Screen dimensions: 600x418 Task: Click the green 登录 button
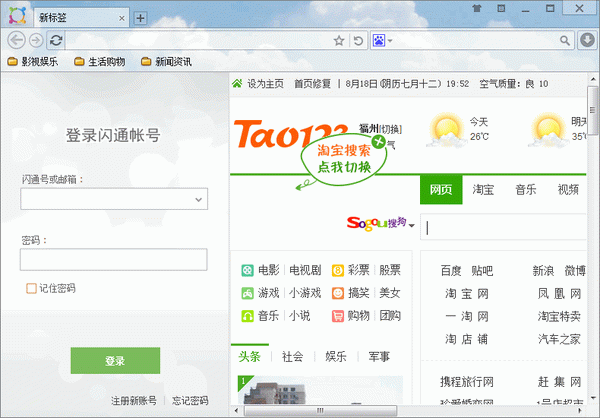coord(115,361)
